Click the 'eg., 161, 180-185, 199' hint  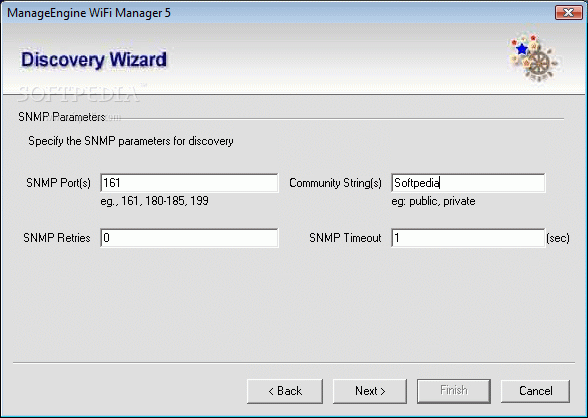154,201
